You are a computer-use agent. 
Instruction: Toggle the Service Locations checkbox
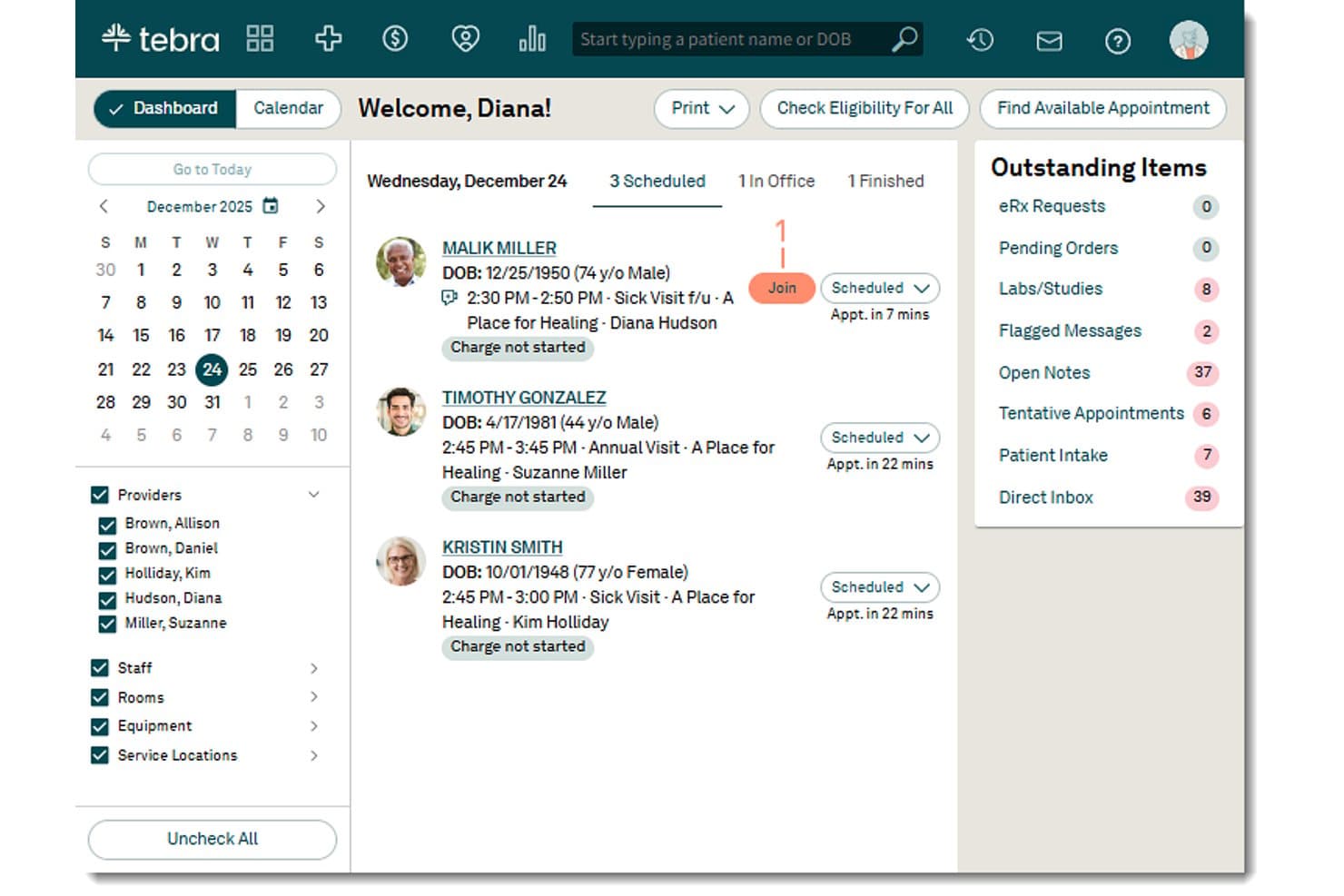pyautogui.click(x=100, y=755)
